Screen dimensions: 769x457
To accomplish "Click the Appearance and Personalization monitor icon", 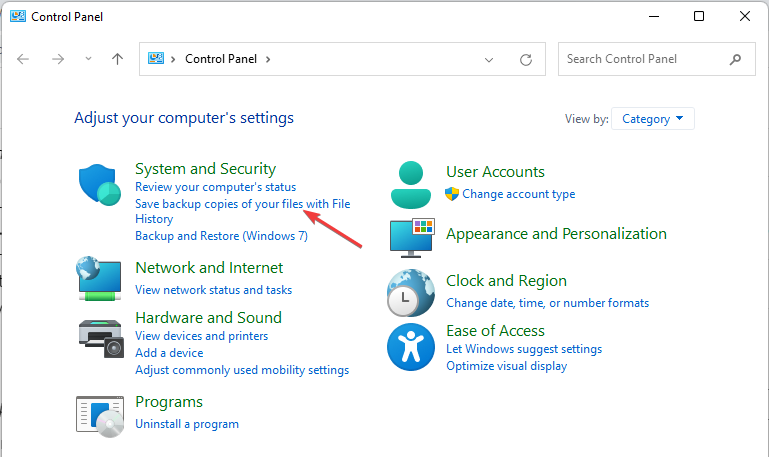I will click(x=411, y=238).
